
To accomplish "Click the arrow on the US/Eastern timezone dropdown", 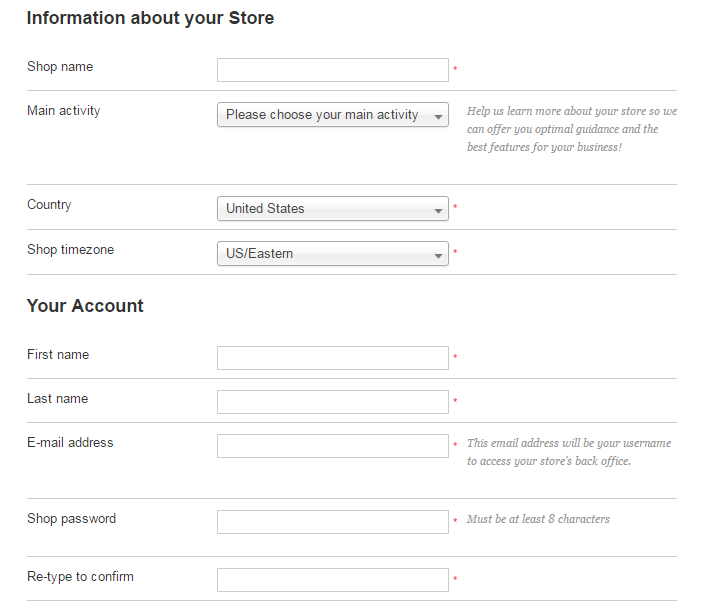I will [x=438, y=256].
